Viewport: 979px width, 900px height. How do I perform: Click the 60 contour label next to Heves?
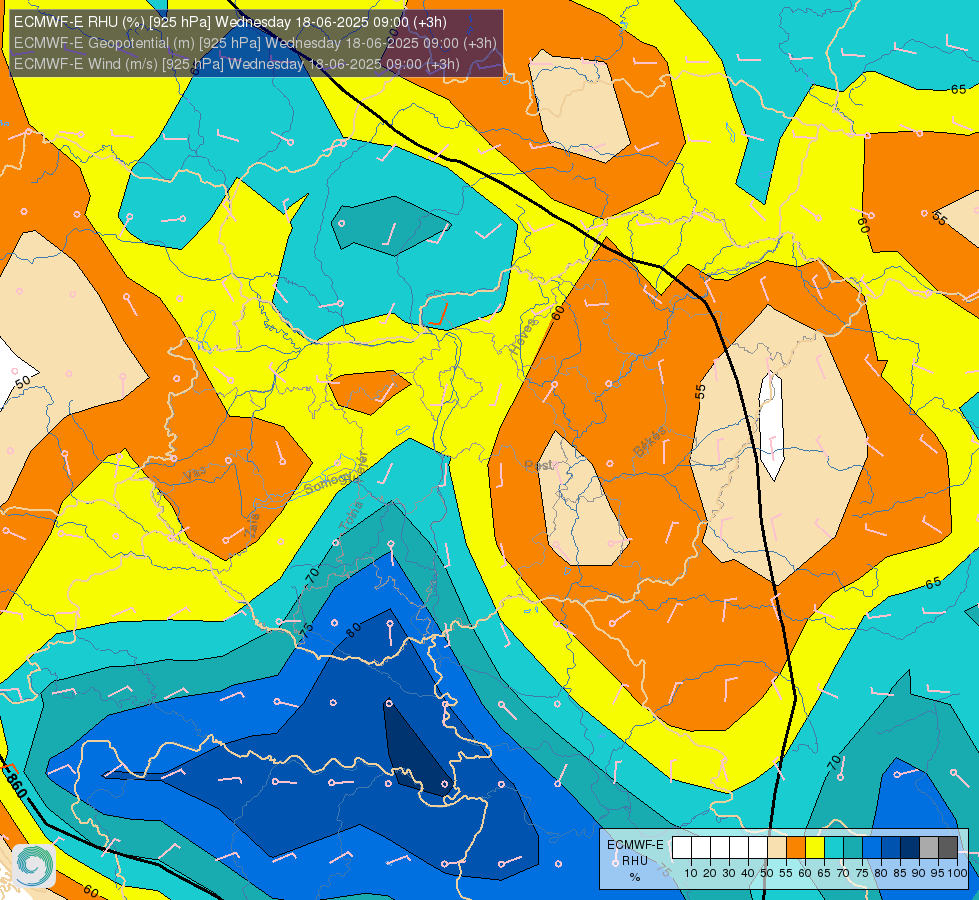click(558, 313)
